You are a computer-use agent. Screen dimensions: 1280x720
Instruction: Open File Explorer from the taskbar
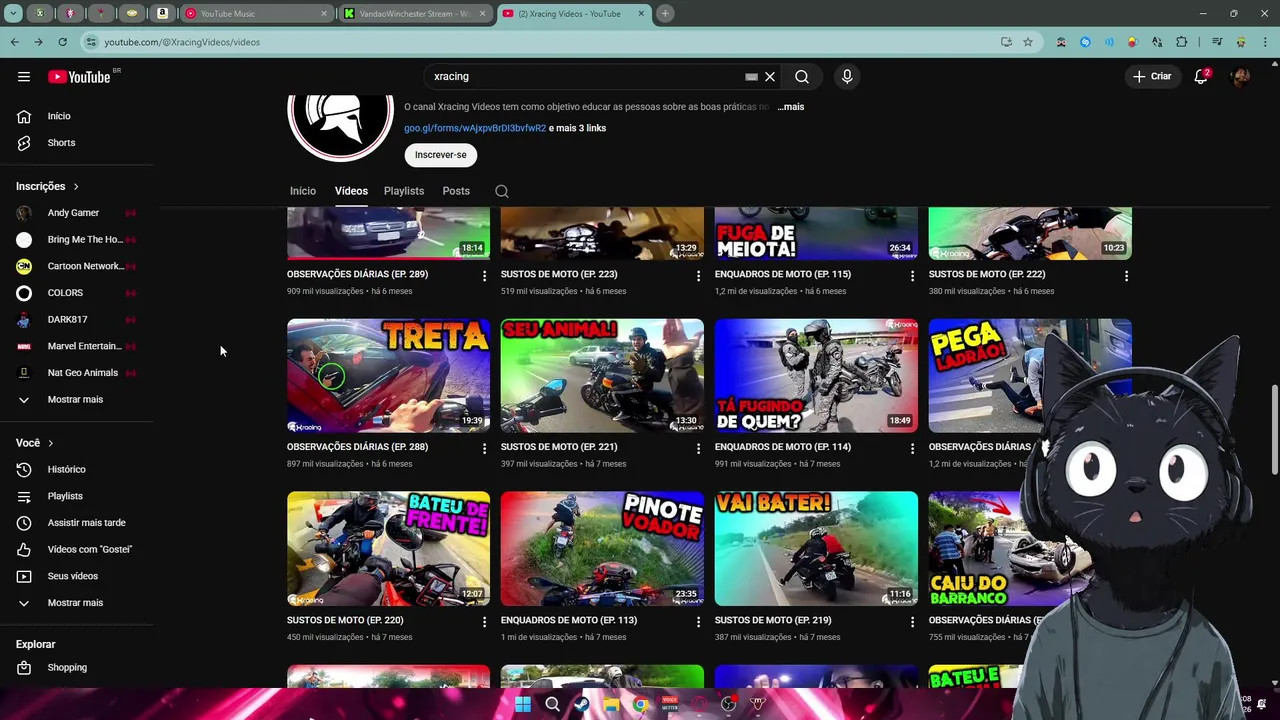click(611, 704)
